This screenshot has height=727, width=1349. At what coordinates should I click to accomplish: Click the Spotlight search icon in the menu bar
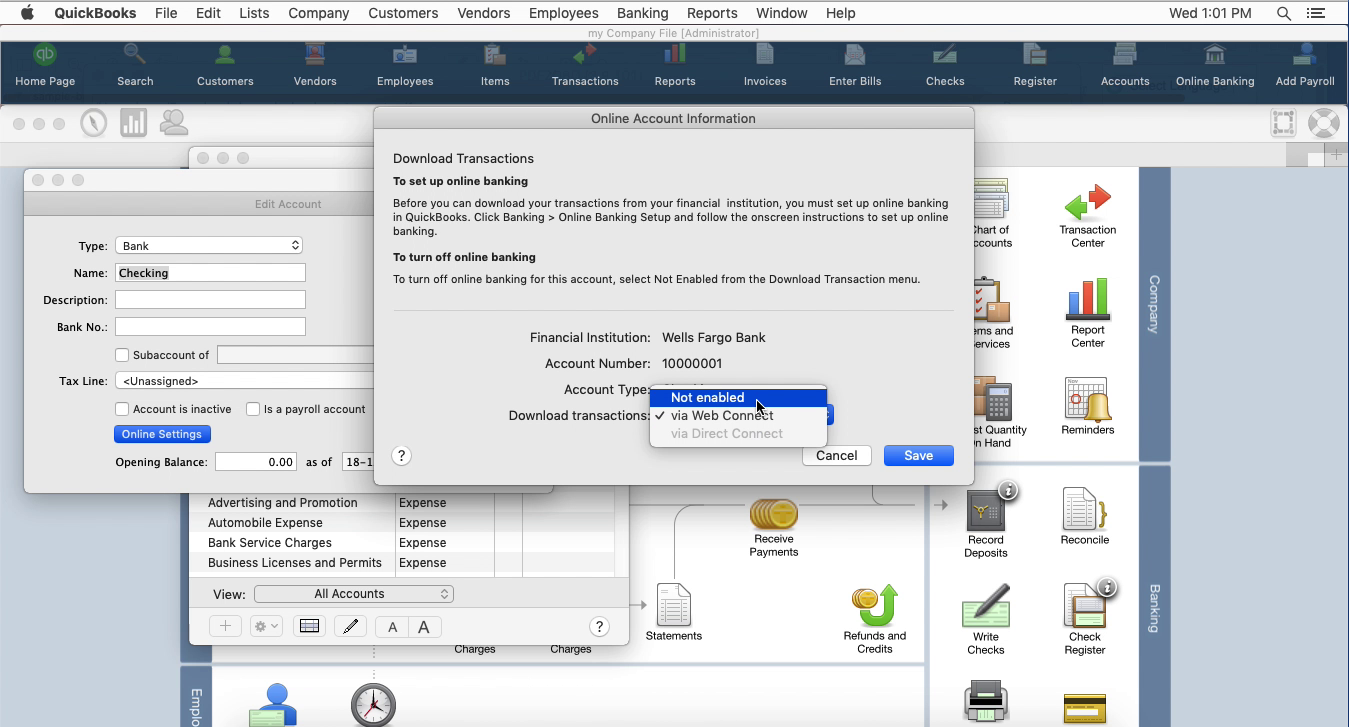[1284, 13]
